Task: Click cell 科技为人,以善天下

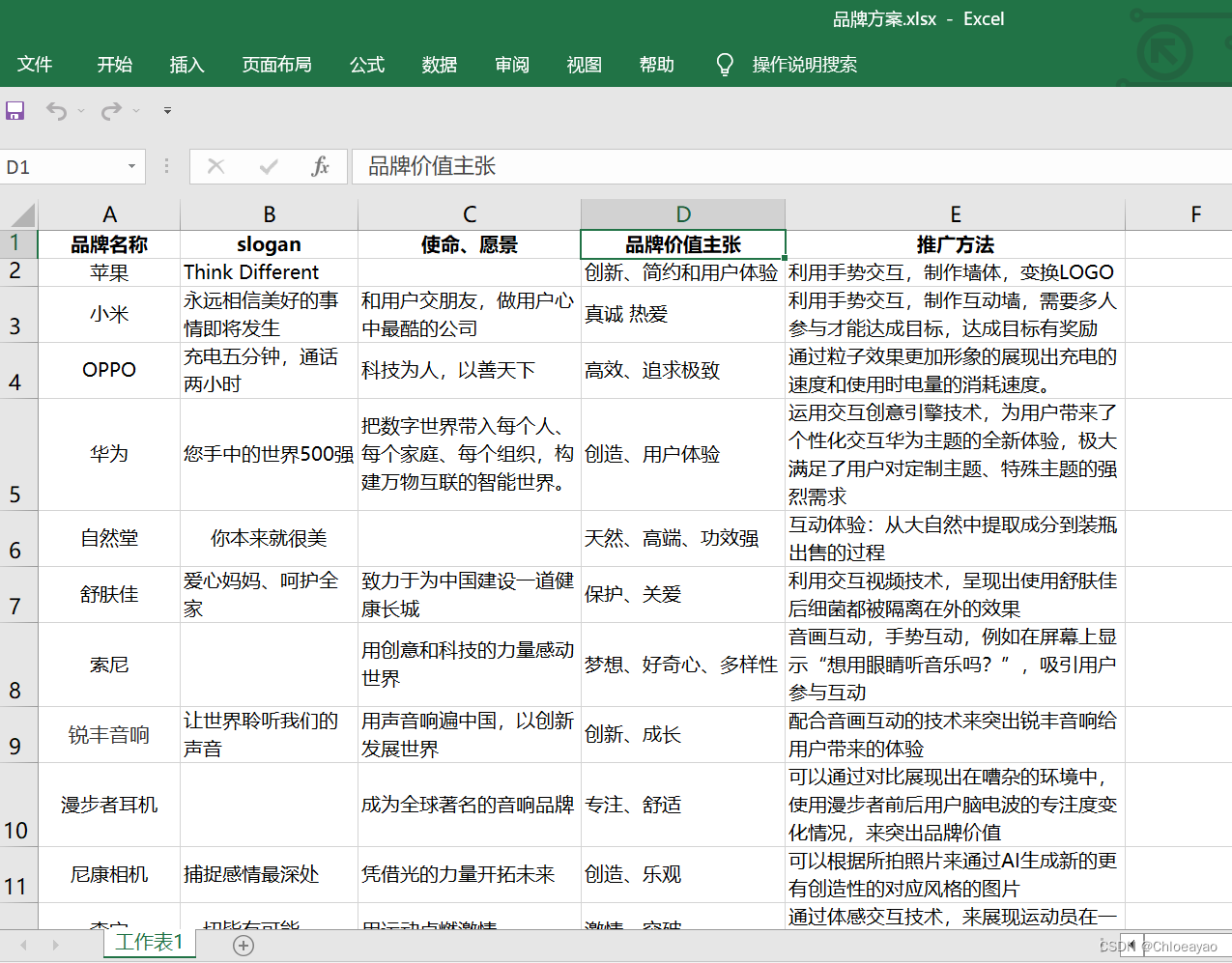Action: coord(470,370)
